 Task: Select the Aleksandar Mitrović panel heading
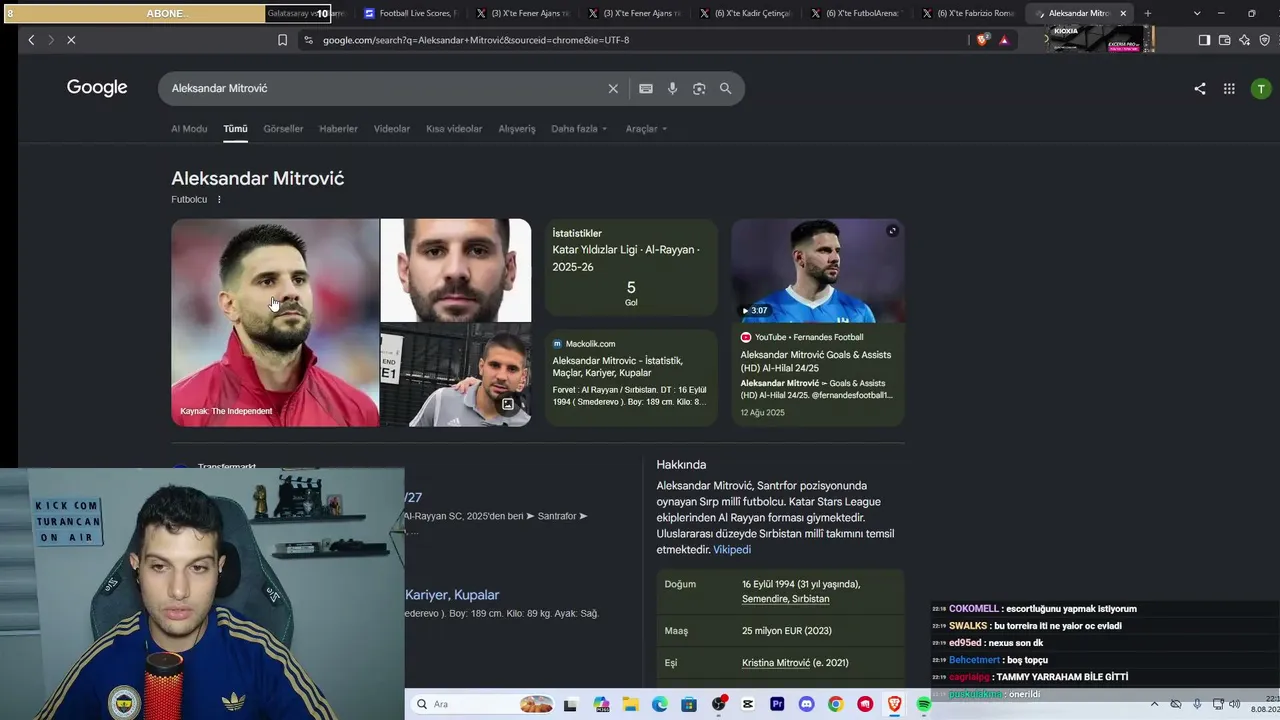pos(258,178)
